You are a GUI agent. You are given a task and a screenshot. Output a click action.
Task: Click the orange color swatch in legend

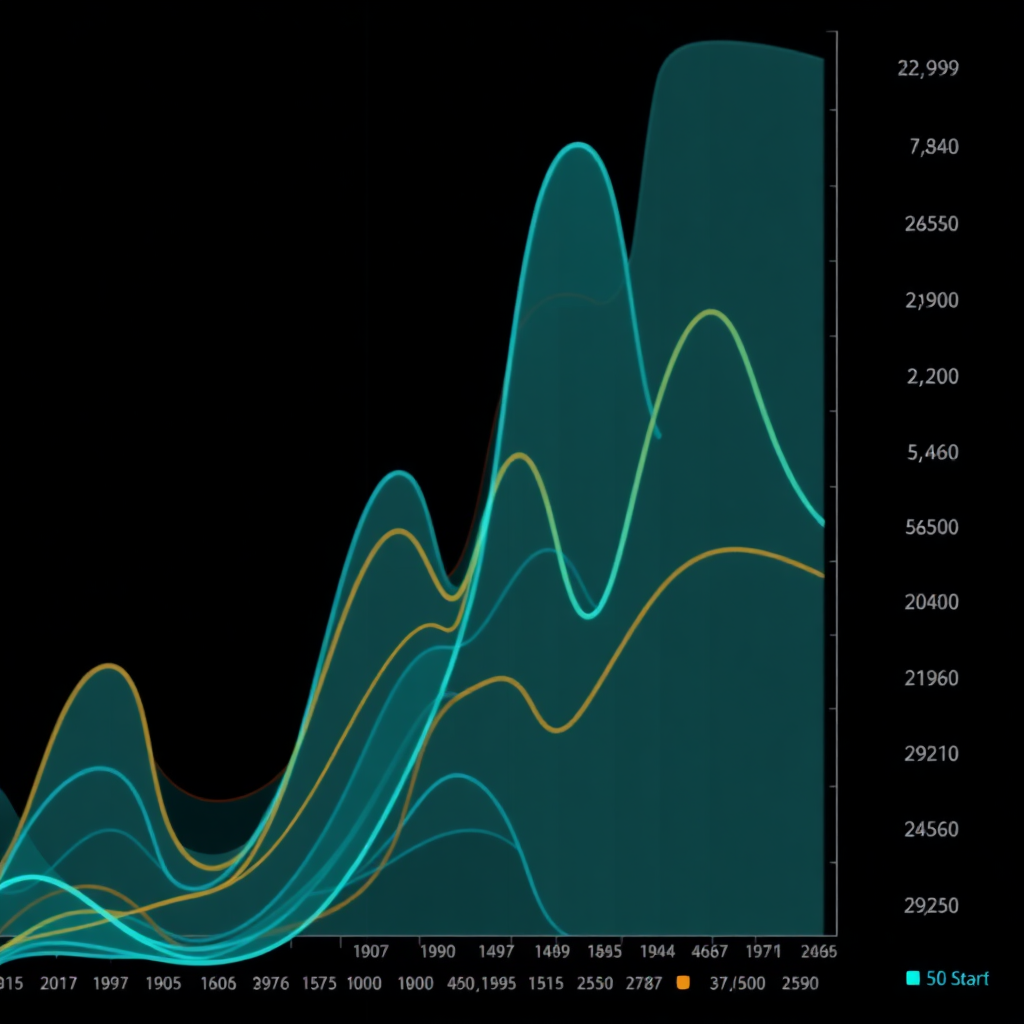pyautogui.click(x=683, y=984)
